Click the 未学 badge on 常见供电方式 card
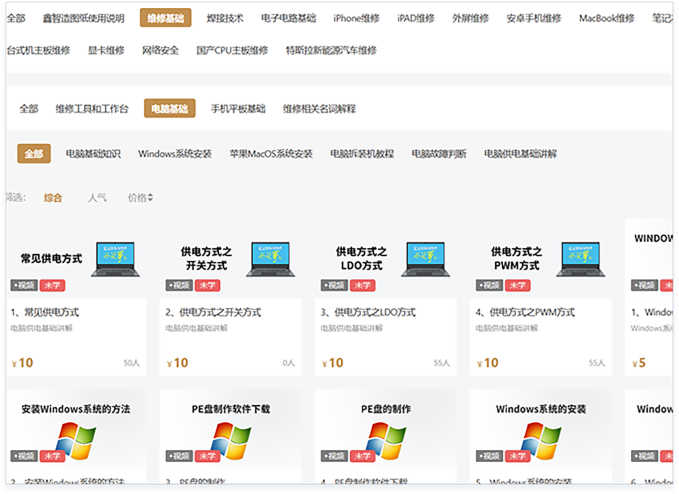The width and height of the screenshot is (679, 494). tap(52, 285)
